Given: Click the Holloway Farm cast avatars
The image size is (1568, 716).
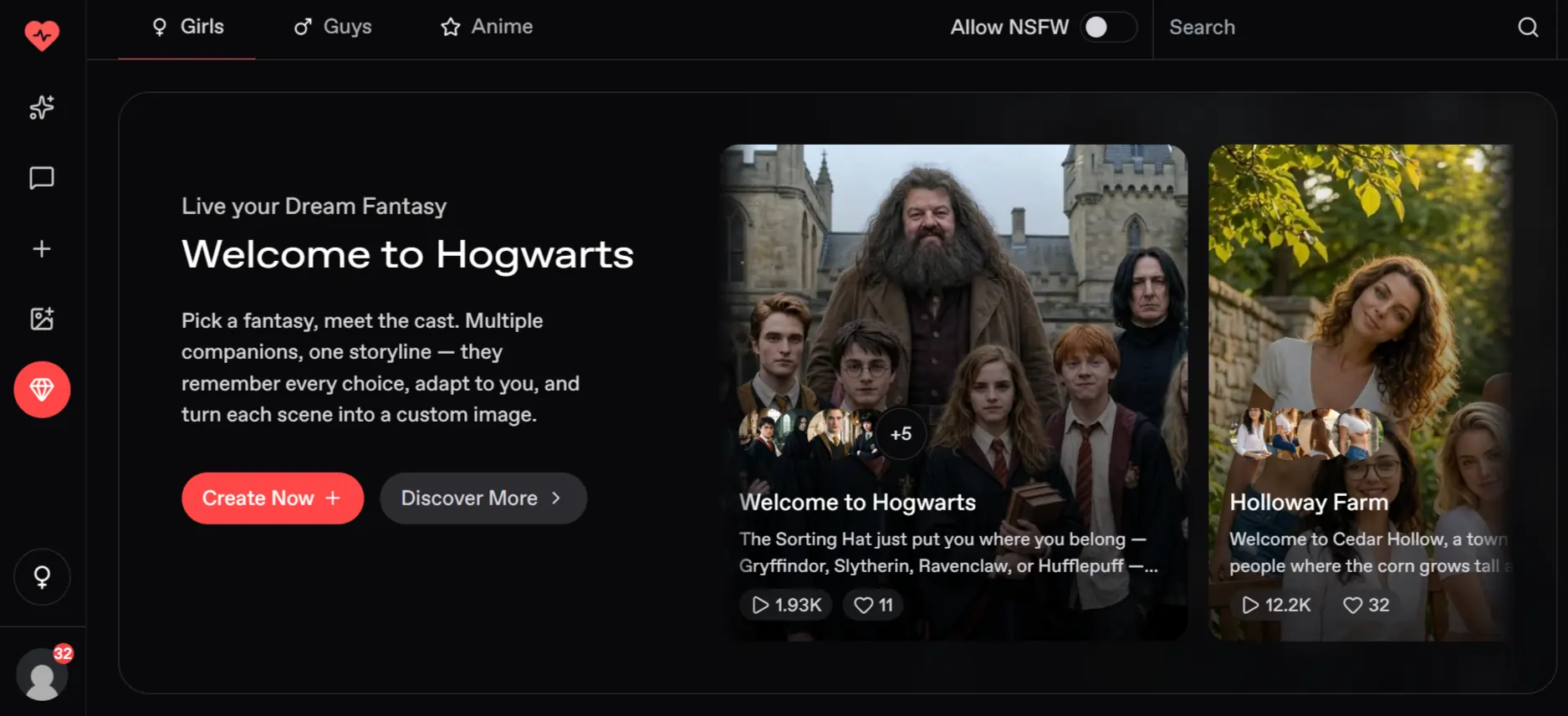Looking at the screenshot, I should (1305, 434).
